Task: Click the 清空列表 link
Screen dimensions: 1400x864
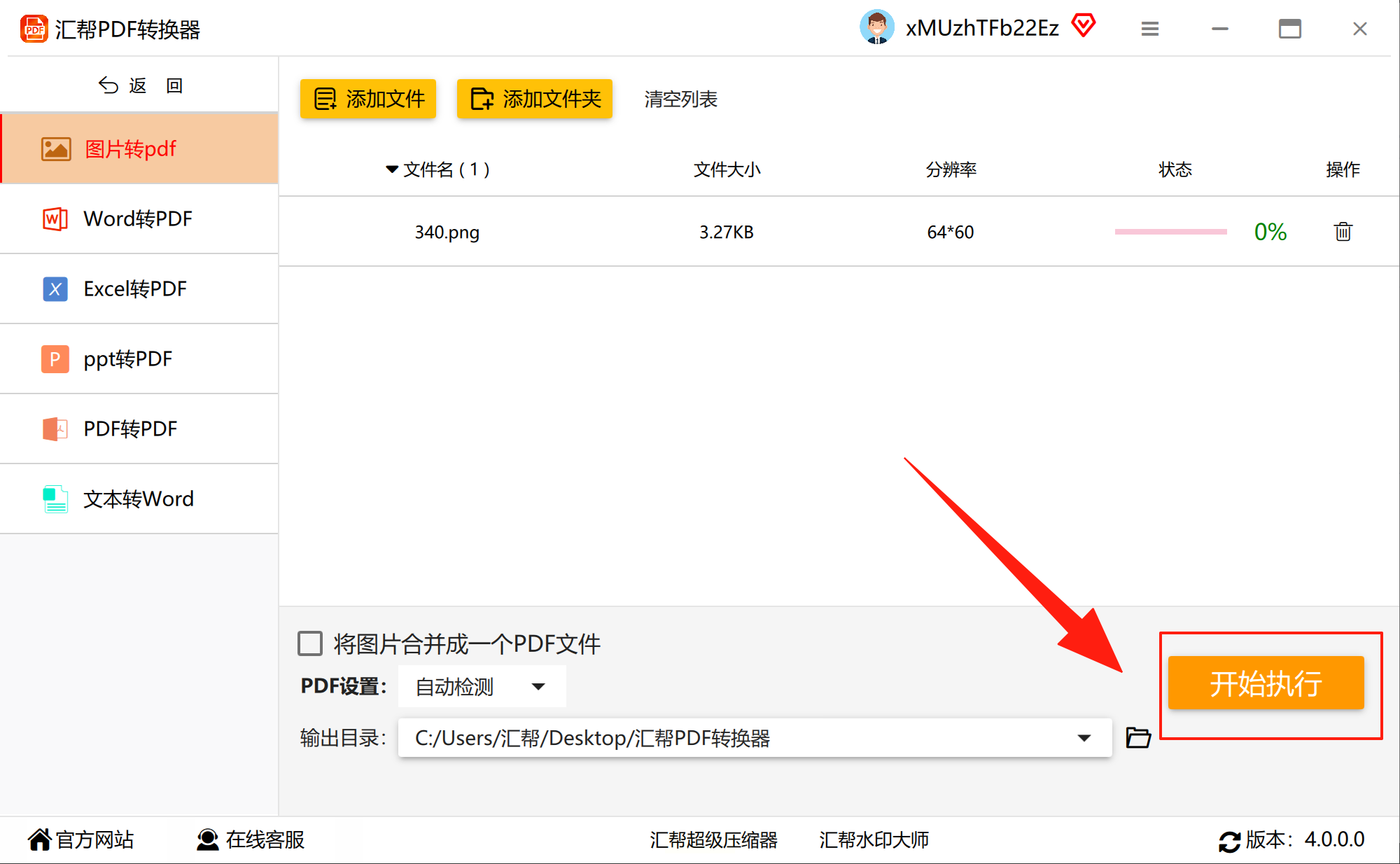Action: [680, 99]
